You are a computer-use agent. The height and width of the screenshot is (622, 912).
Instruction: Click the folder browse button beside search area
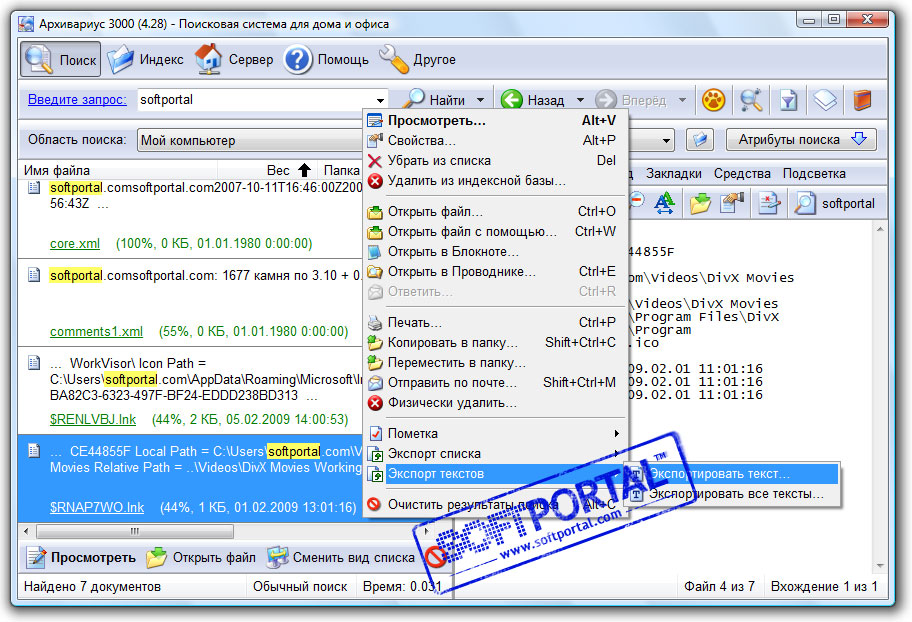point(700,140)
